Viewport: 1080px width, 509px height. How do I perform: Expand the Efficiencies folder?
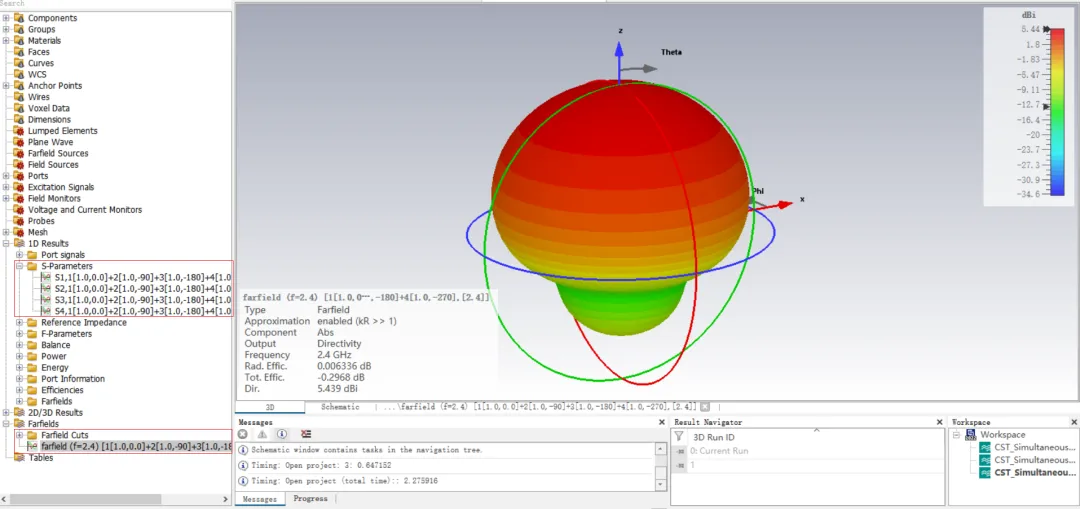click(19, 390)
